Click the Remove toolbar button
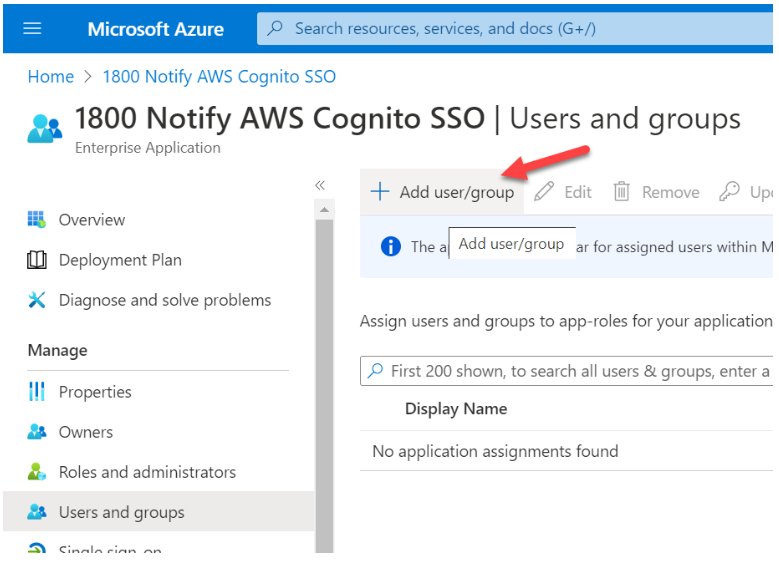Screen dimensions: 779x569 656,192
